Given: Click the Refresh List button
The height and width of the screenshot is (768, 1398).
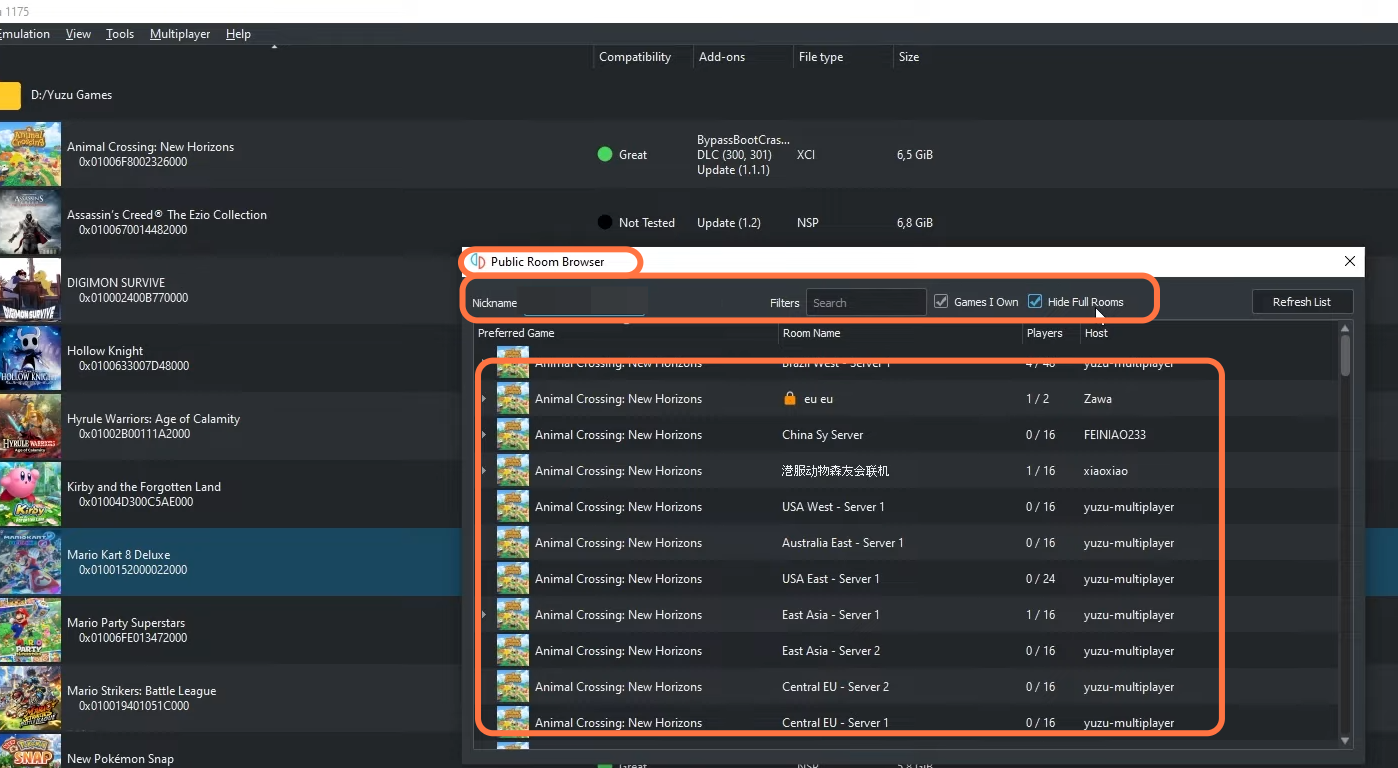Looking at the screenshot, I should click(x=1302, y=302).
